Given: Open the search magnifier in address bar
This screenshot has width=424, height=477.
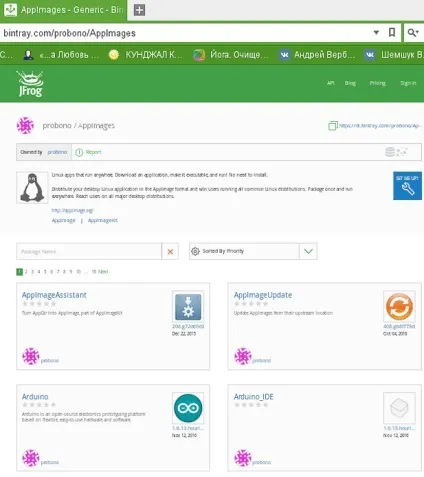Looking at the screenshot, I should click(x=413, y=32).
